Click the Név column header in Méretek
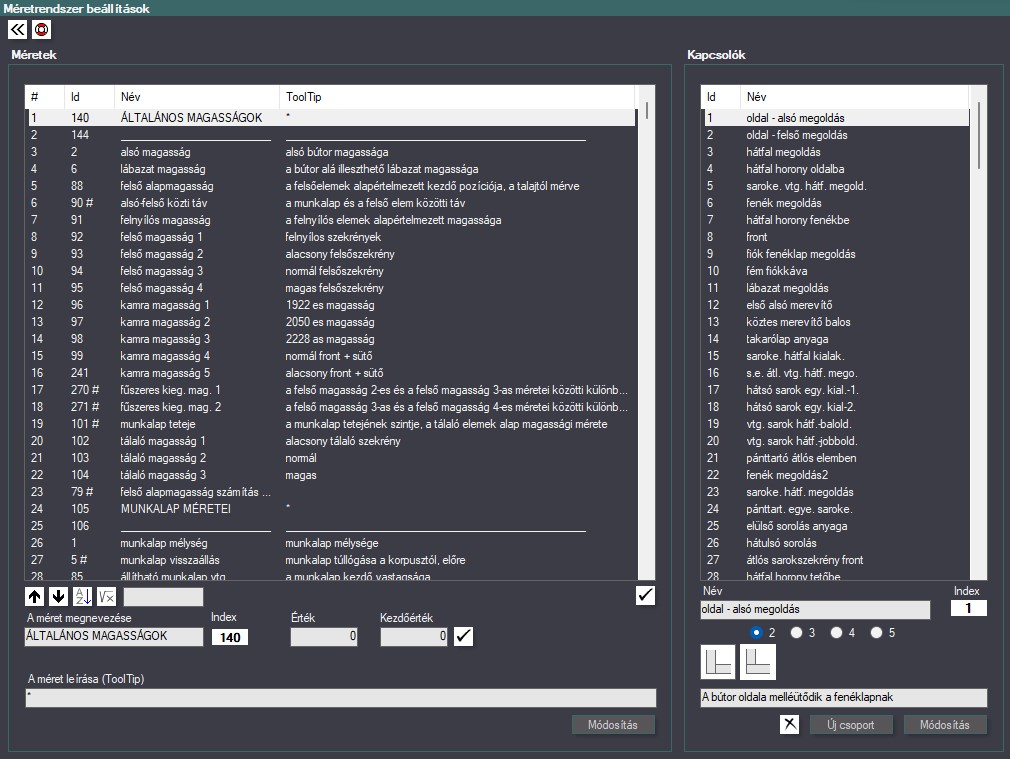The image size is (1010, 759). pyautogui.click(x=197, y=97)
